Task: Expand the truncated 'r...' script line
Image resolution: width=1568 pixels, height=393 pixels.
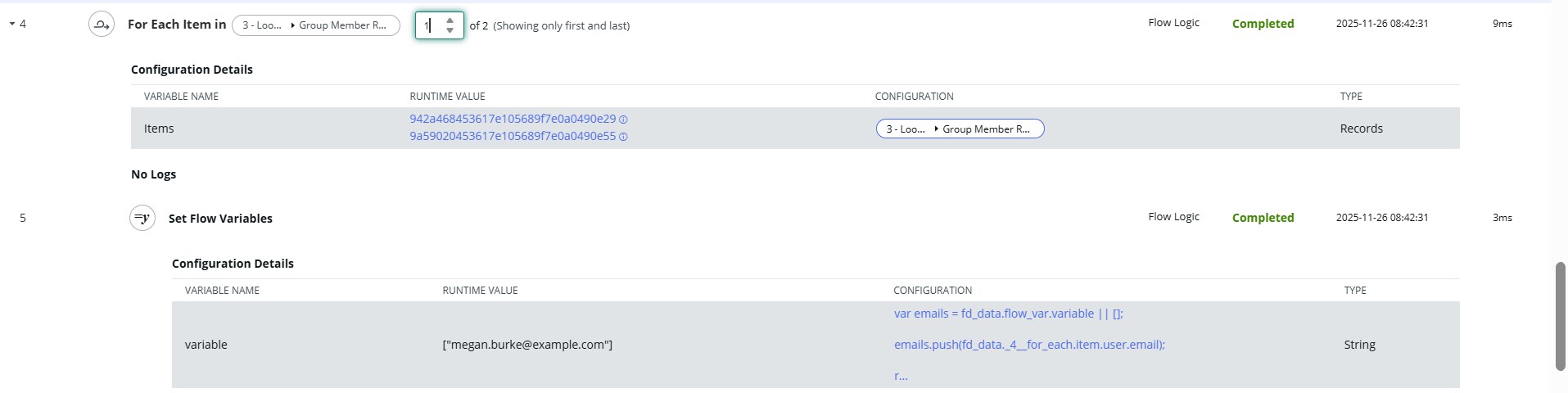Action: (901, 376)
